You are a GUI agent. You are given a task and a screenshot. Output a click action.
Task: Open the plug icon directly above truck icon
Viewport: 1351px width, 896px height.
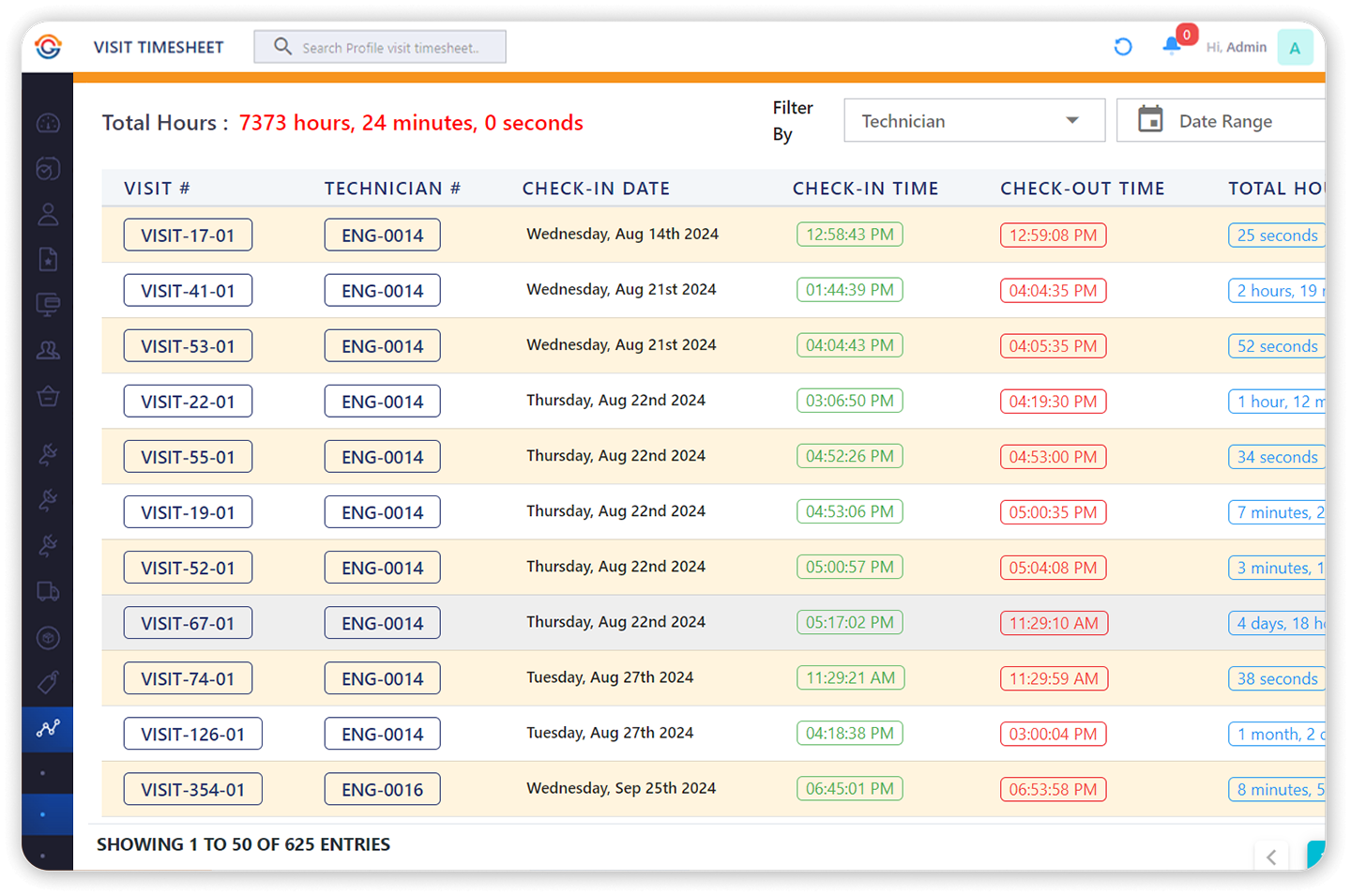tap(48, 545)
